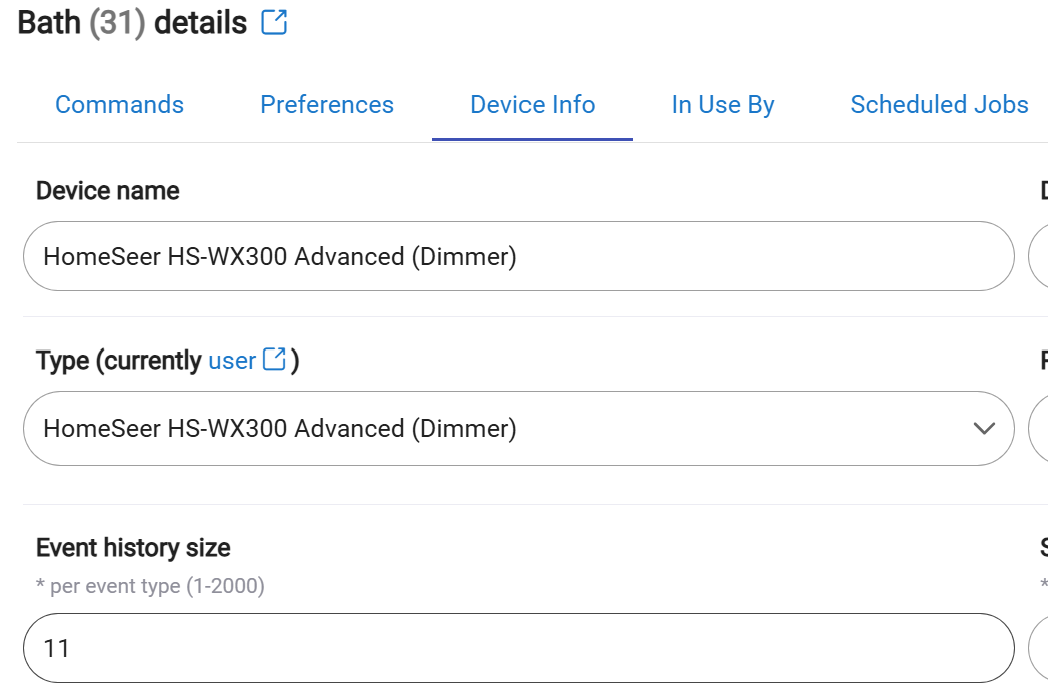Follow the blue 'user' driver link
The image size is (1048, 698).
coord(232,360)
